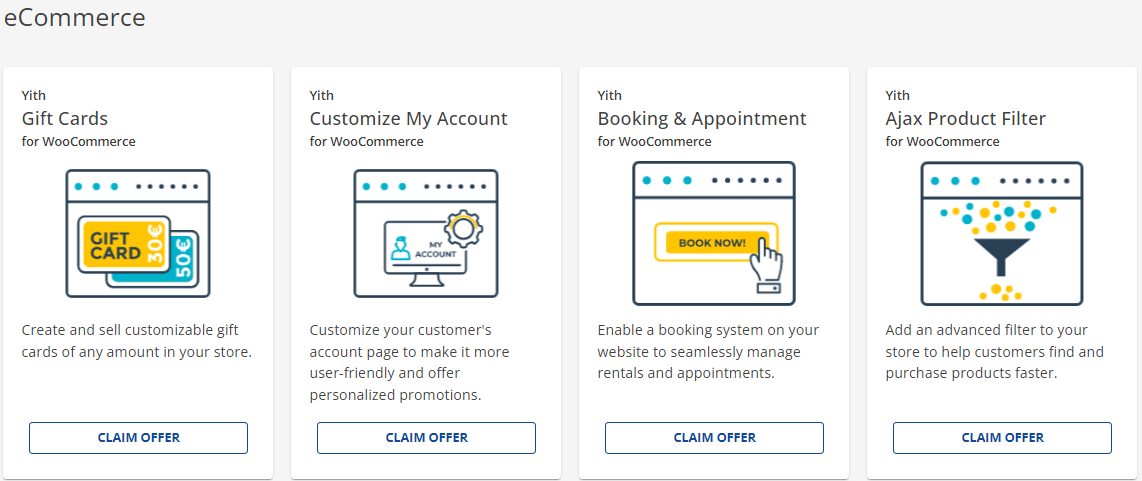
Task: Click the gear icon in account illustration
Action: [x=463, y=229]
